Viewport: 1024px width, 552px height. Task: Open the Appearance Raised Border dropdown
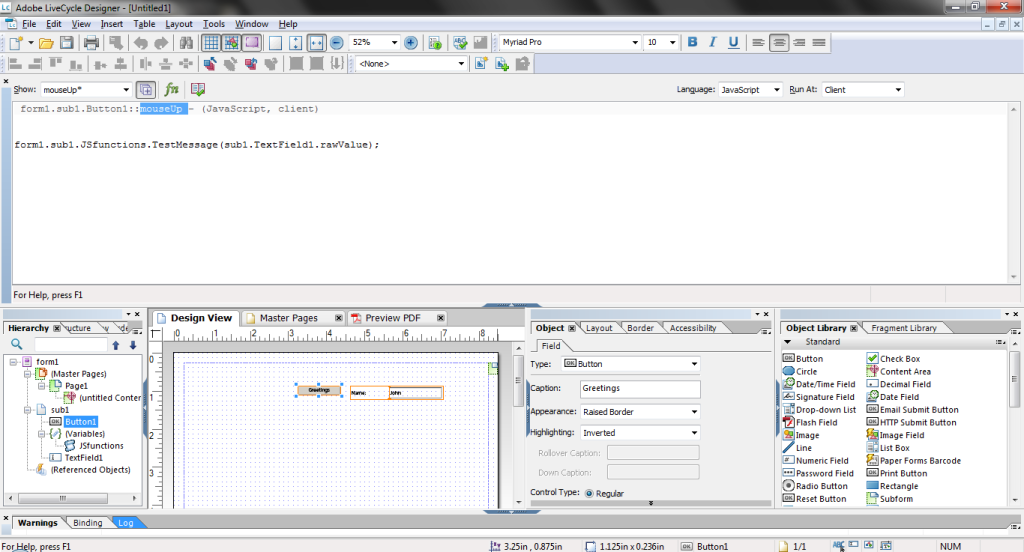tap(694, 412)
